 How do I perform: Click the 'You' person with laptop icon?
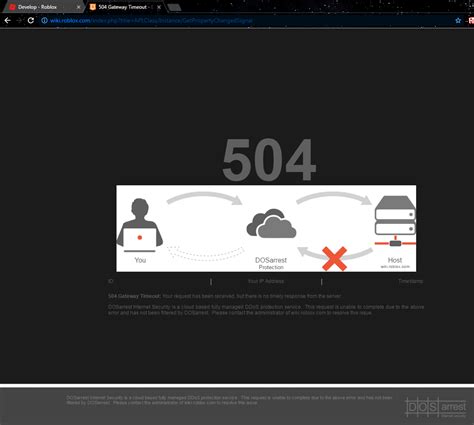[140, 225]
